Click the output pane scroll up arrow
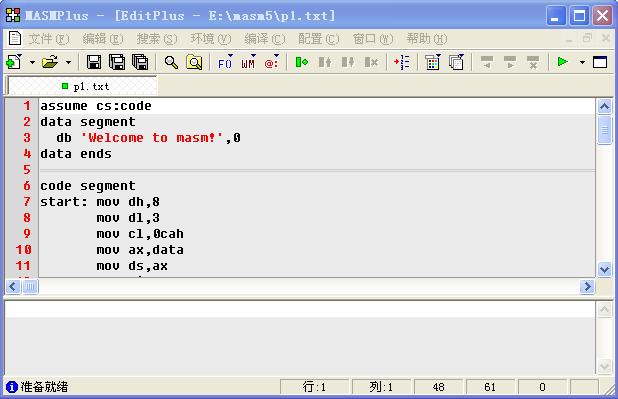 coord(604,310)
